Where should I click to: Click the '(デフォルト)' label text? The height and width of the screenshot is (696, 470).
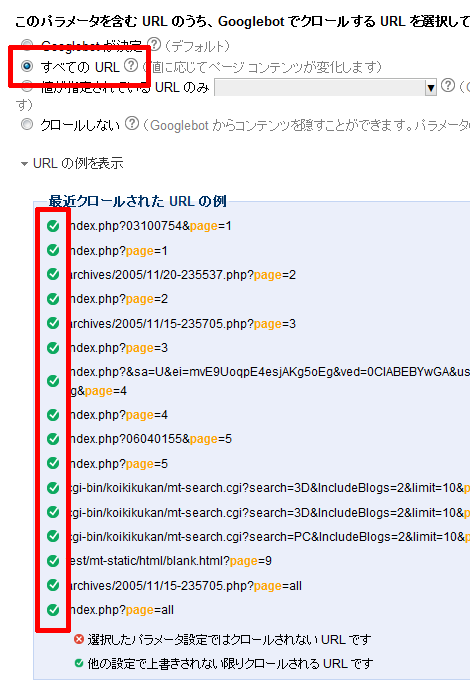coord(197,46)
